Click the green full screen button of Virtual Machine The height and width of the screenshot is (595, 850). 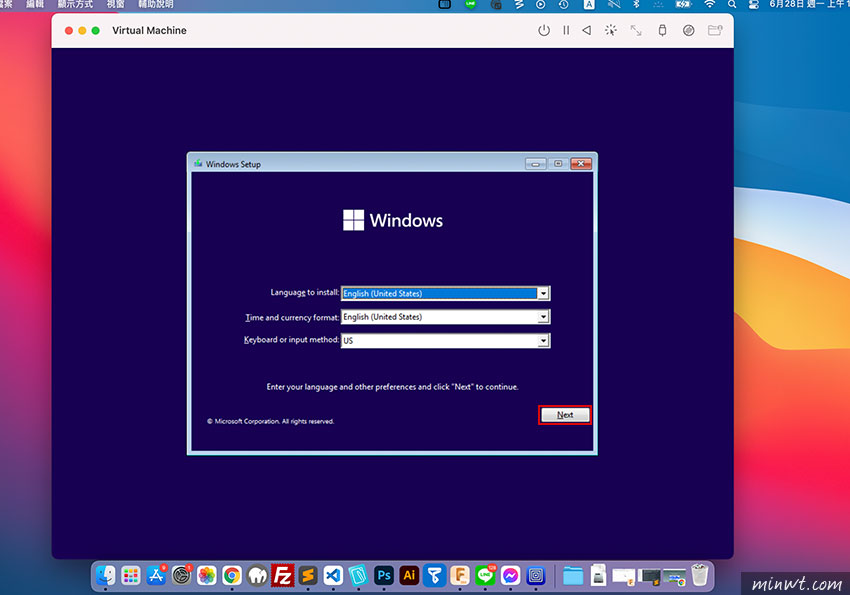(x=95, y=30)
